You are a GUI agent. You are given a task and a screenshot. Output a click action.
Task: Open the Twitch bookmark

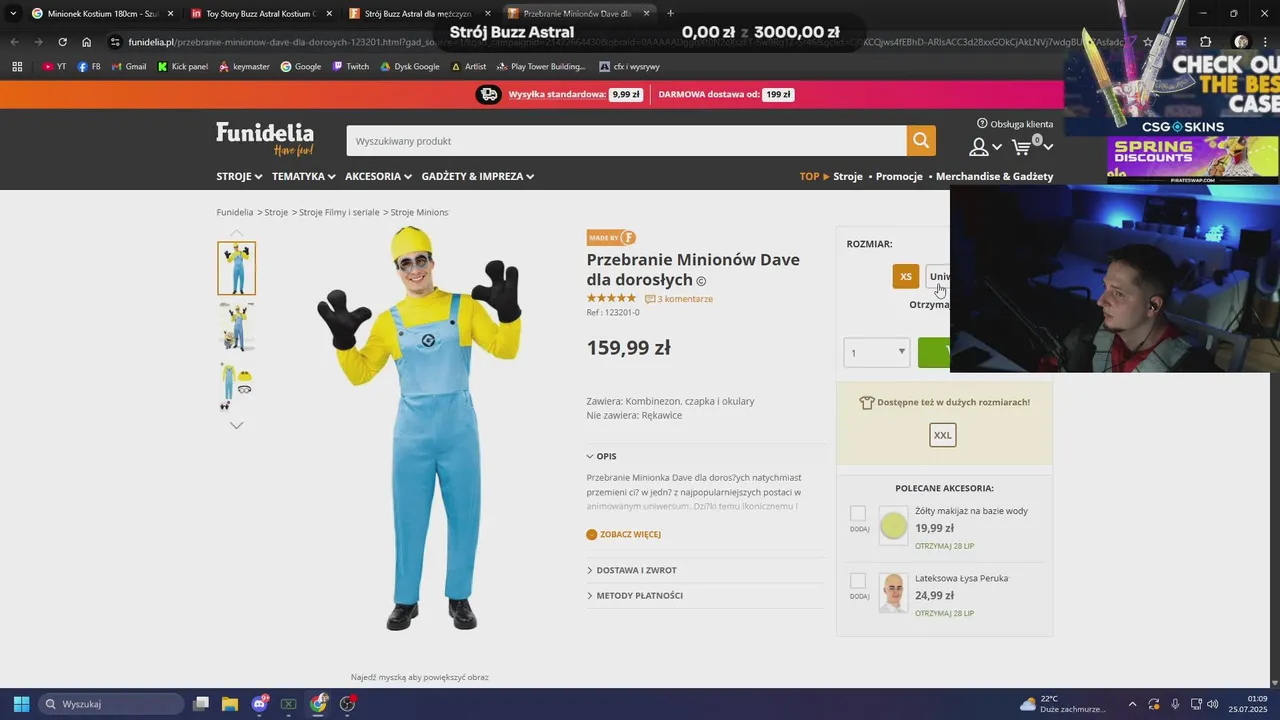click(x=350, y=66)
